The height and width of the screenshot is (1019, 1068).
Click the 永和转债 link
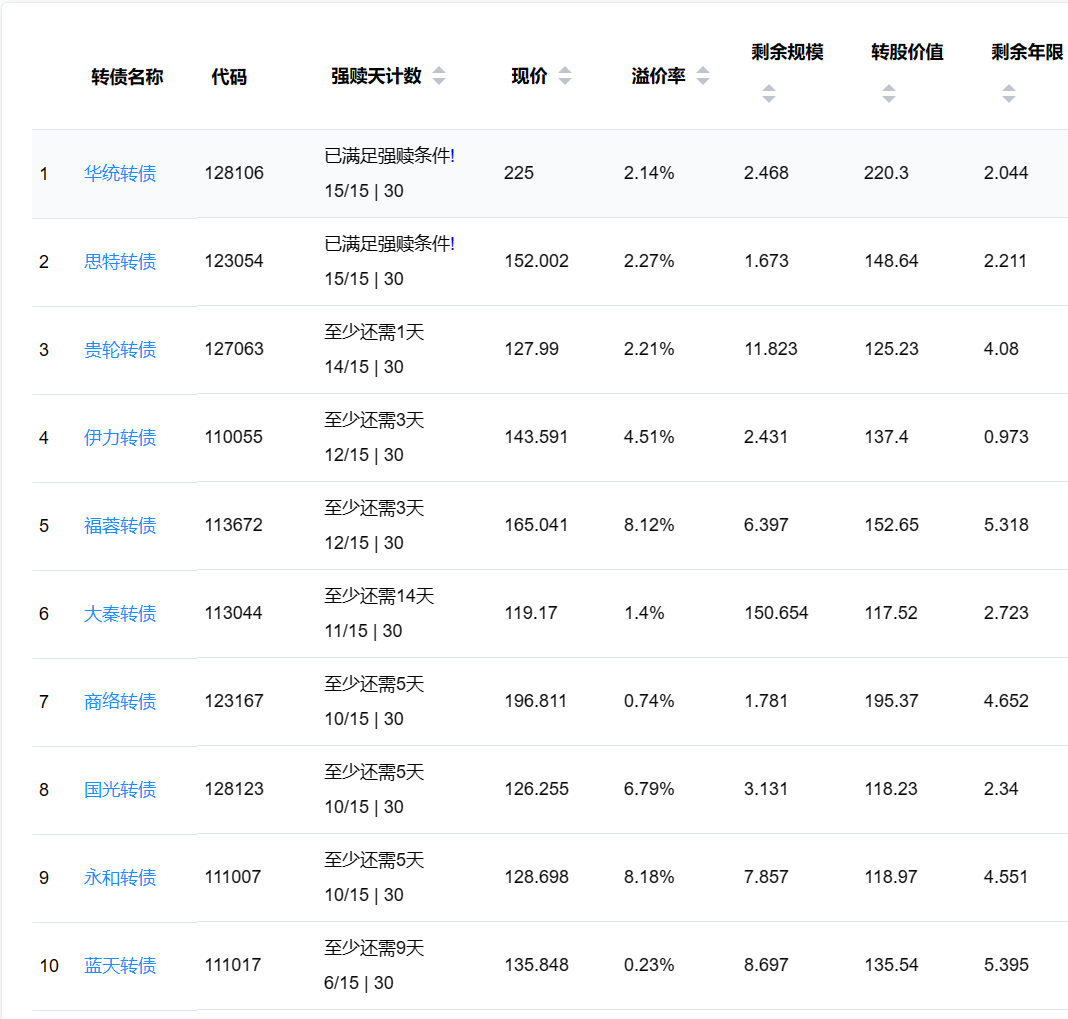point(120,877)
